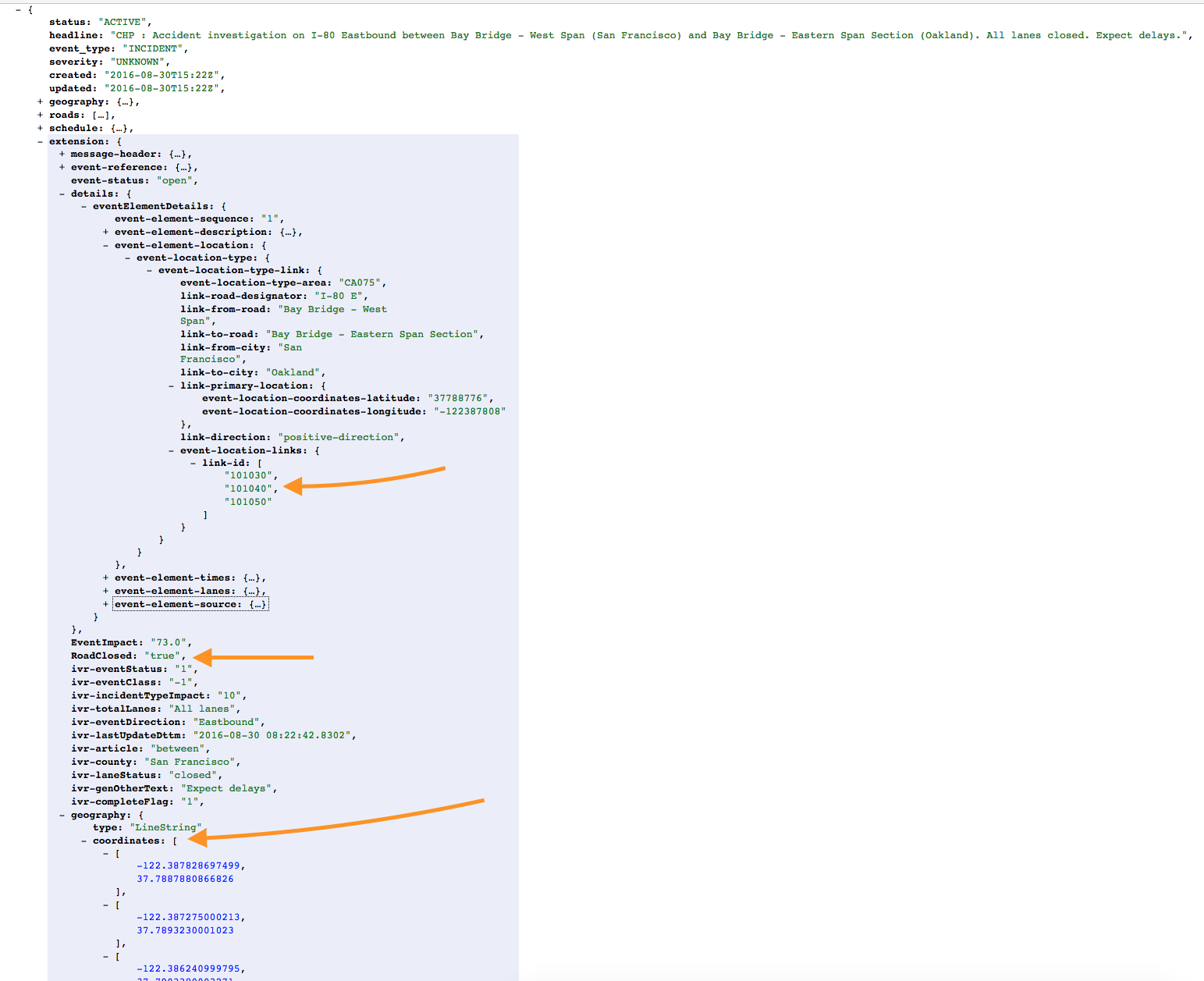This screenshot has height=981, width=1204.
Task: Click the event-element-source key label
Action: 178,605
